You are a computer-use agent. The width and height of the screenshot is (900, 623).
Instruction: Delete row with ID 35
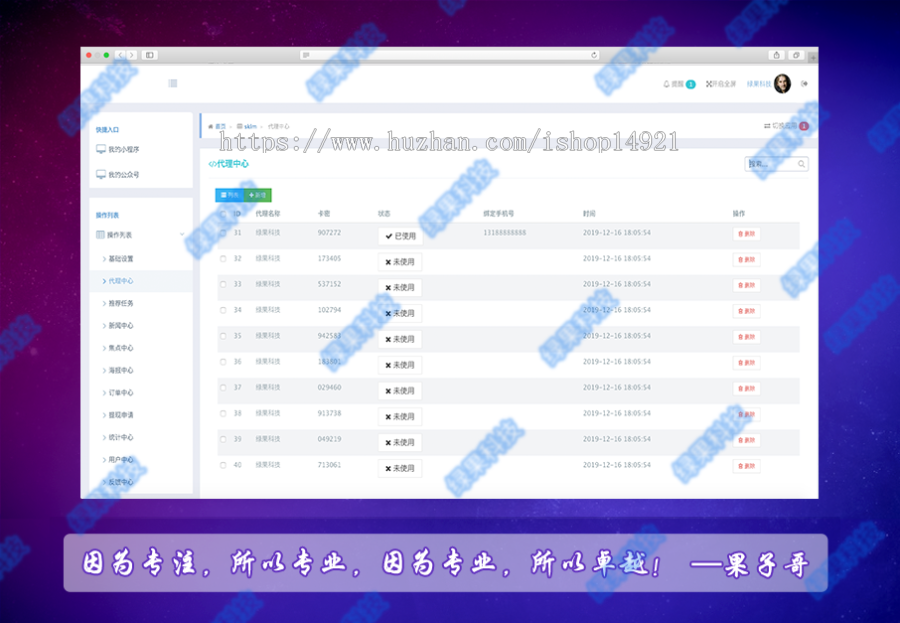[747, 337]
